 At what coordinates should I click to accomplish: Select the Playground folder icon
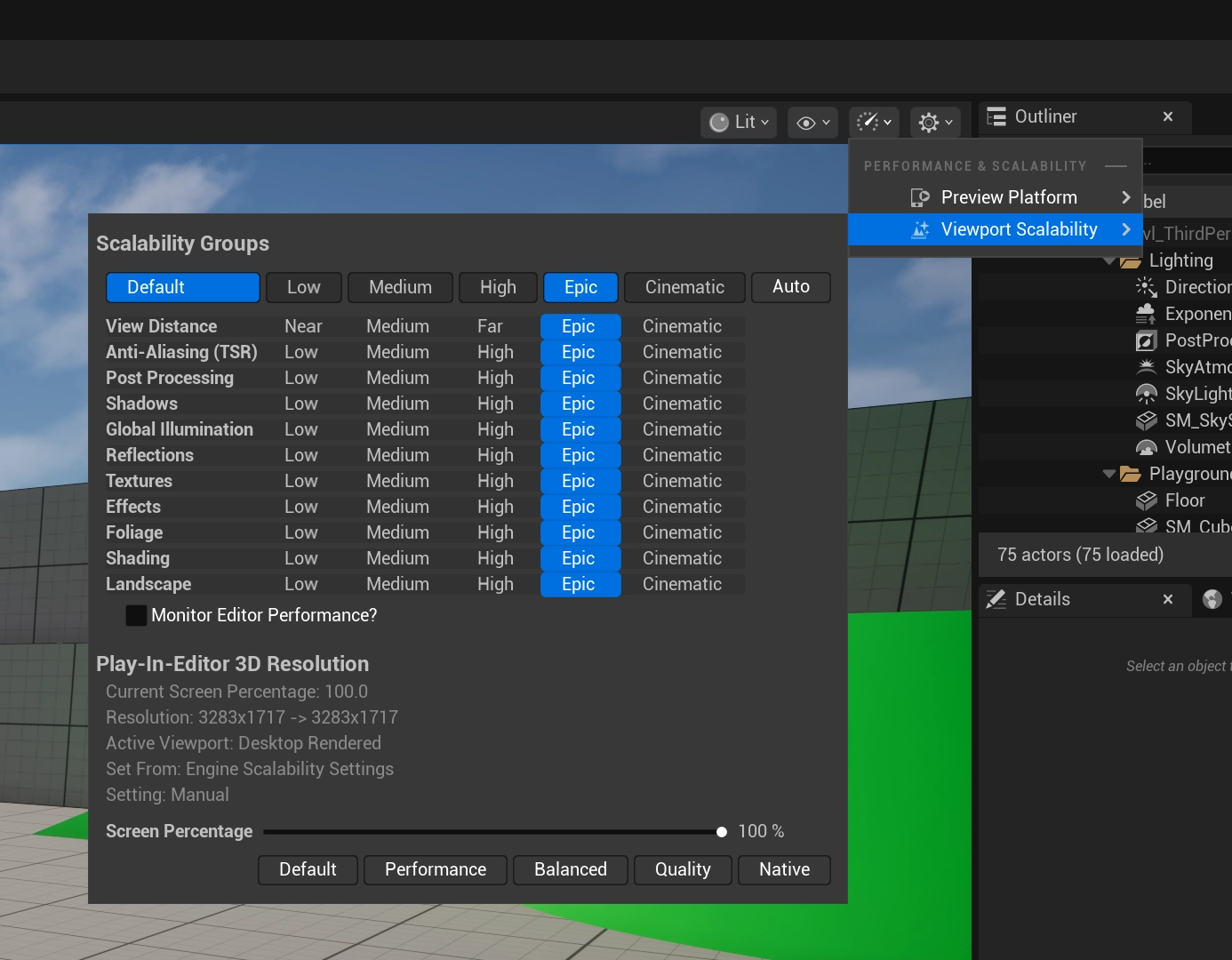[x=1131, y=474]
